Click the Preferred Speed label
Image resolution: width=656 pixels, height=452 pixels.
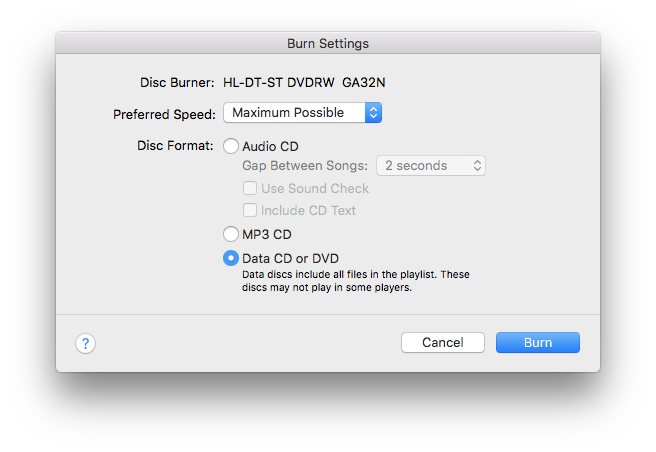(x=164, y=114)
